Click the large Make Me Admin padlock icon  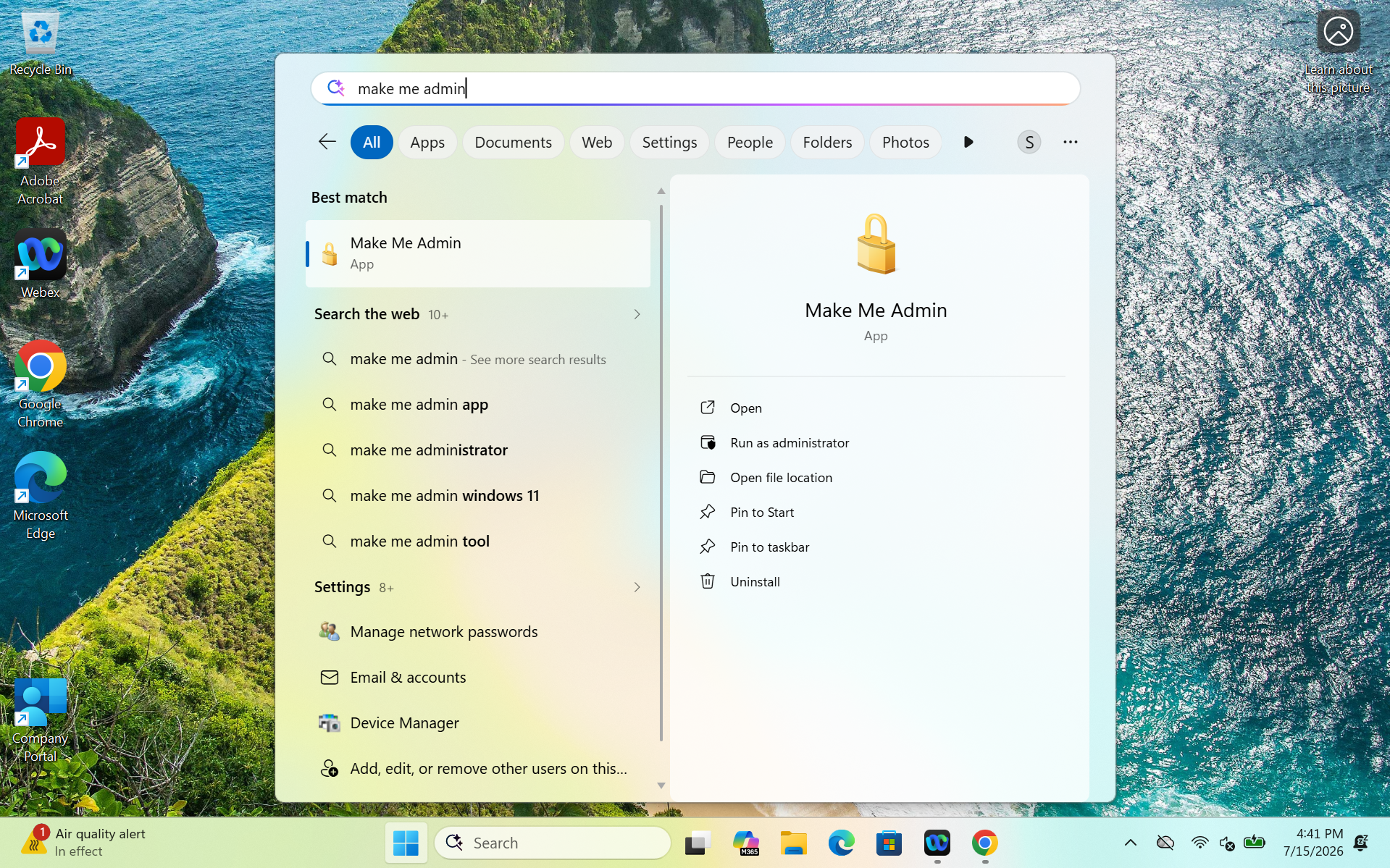(876, 245)
